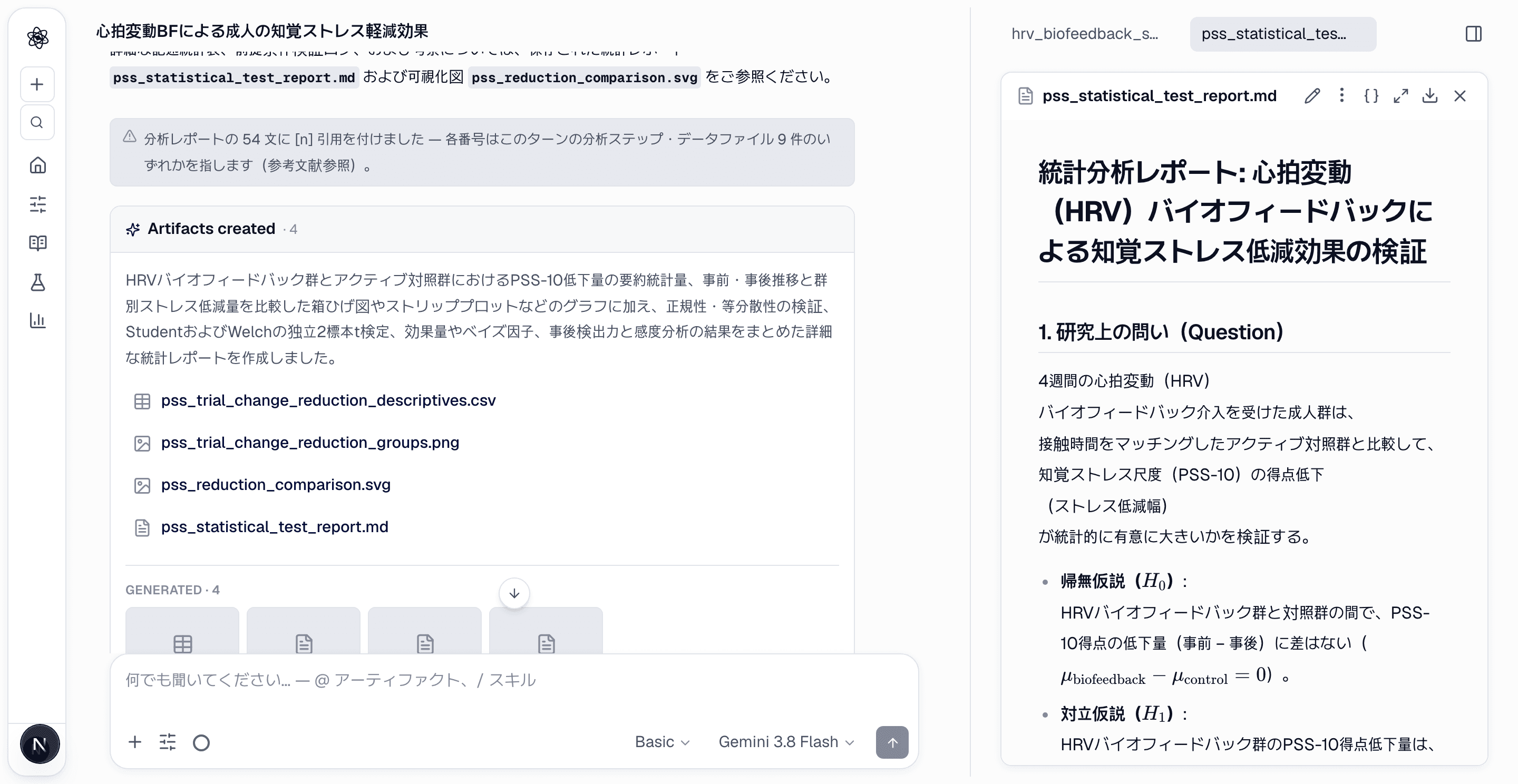The height and width of the screenshot is (784, 1518).
Task: Click inline code pss_reduction_comparison.svg
Action: coord(584,77)
